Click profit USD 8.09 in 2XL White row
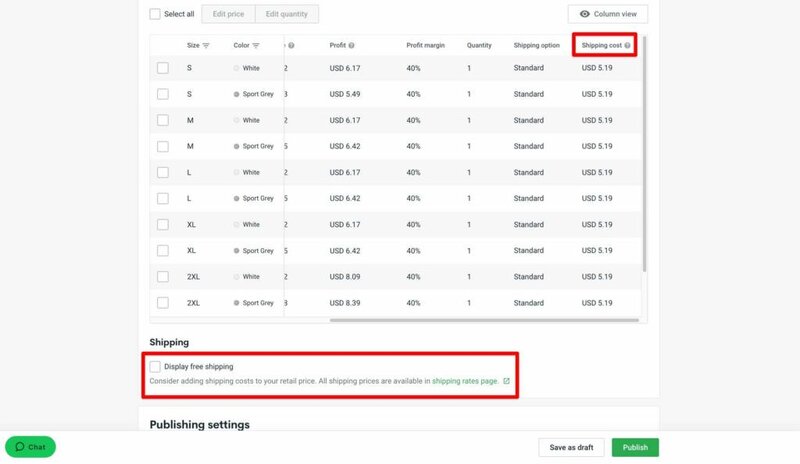Screen dimensions: 800x464 click(x=345, y=277)
